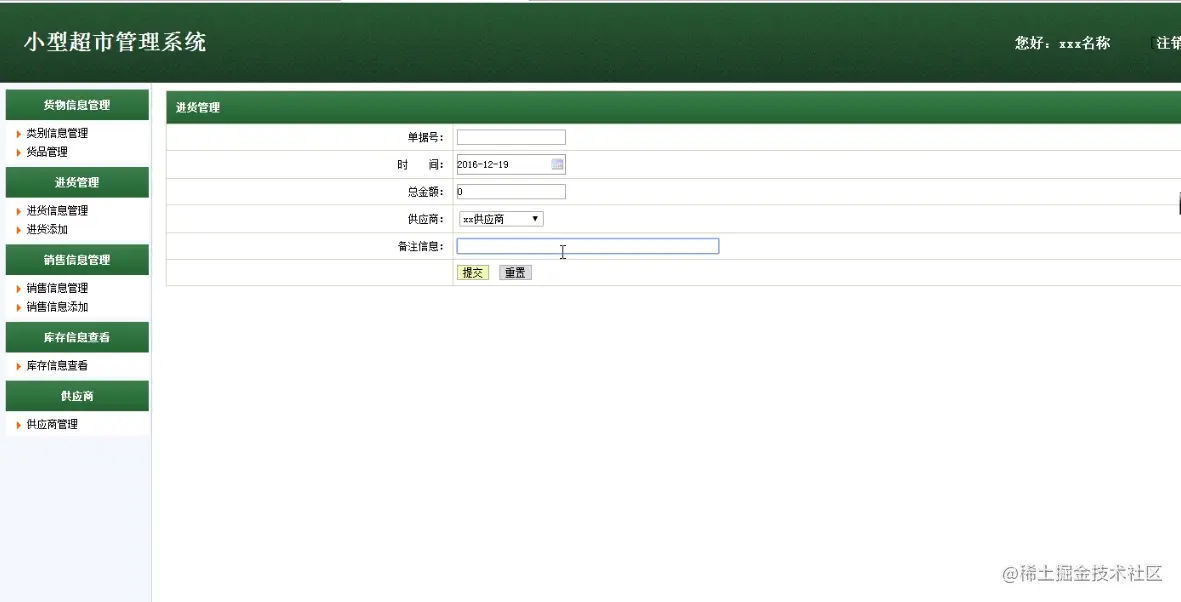Open 进货信息管理 sidebar link
The width and height of the screenshot is (1181, 602).
pyautogui.click(x=57, y=211)
